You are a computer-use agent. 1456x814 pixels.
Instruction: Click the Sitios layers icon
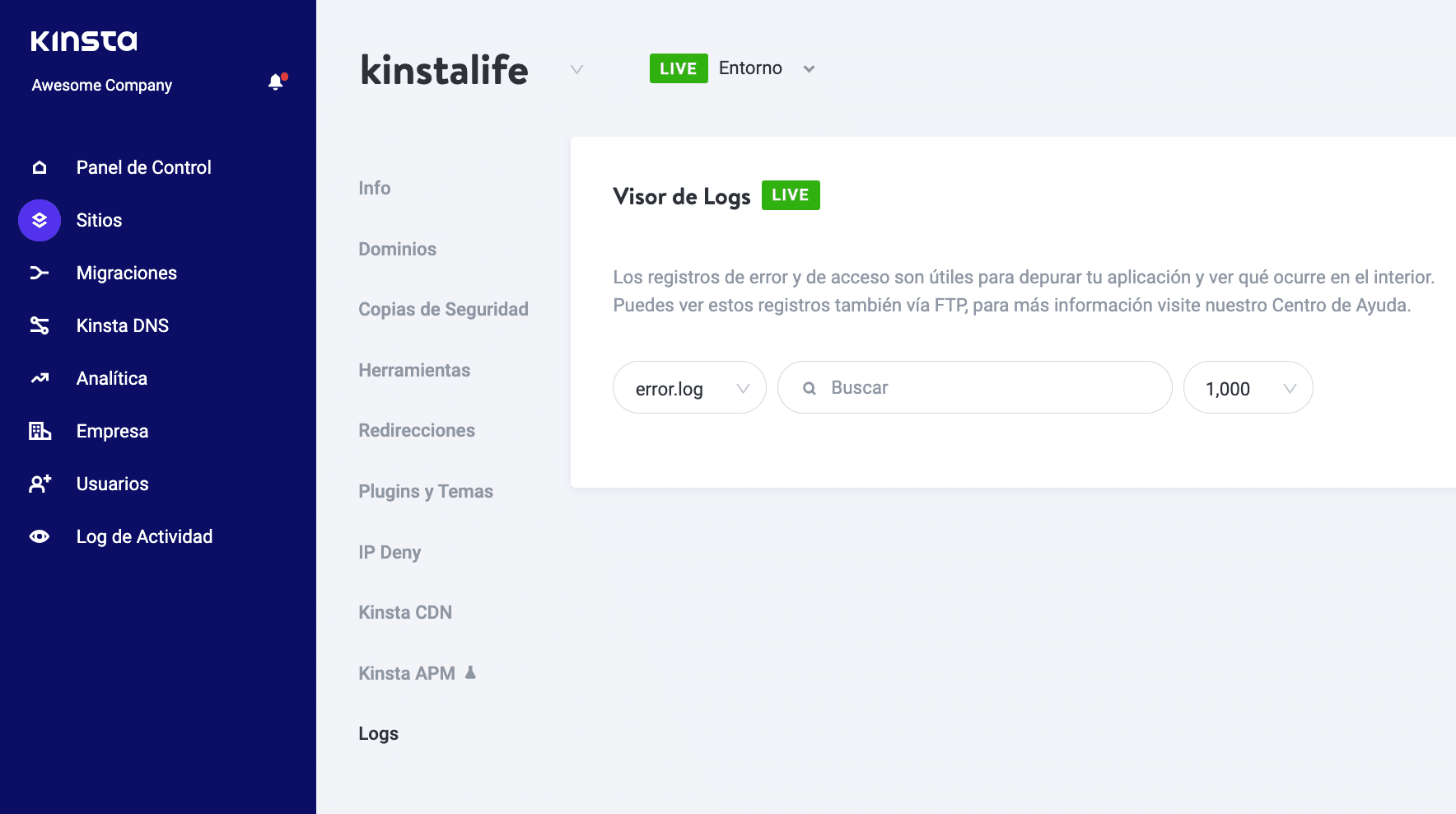pos(40,221)
